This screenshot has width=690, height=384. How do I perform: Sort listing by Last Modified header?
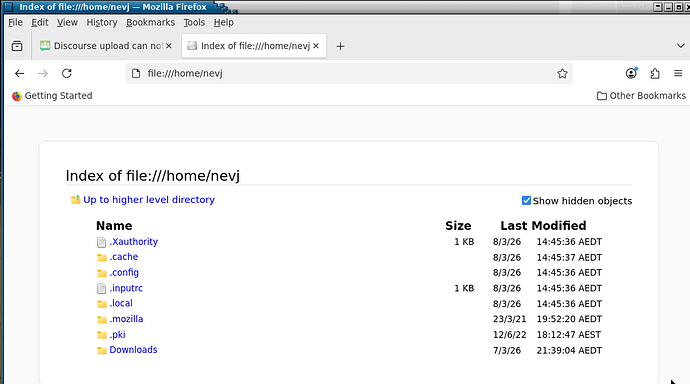tap(543, 226)
